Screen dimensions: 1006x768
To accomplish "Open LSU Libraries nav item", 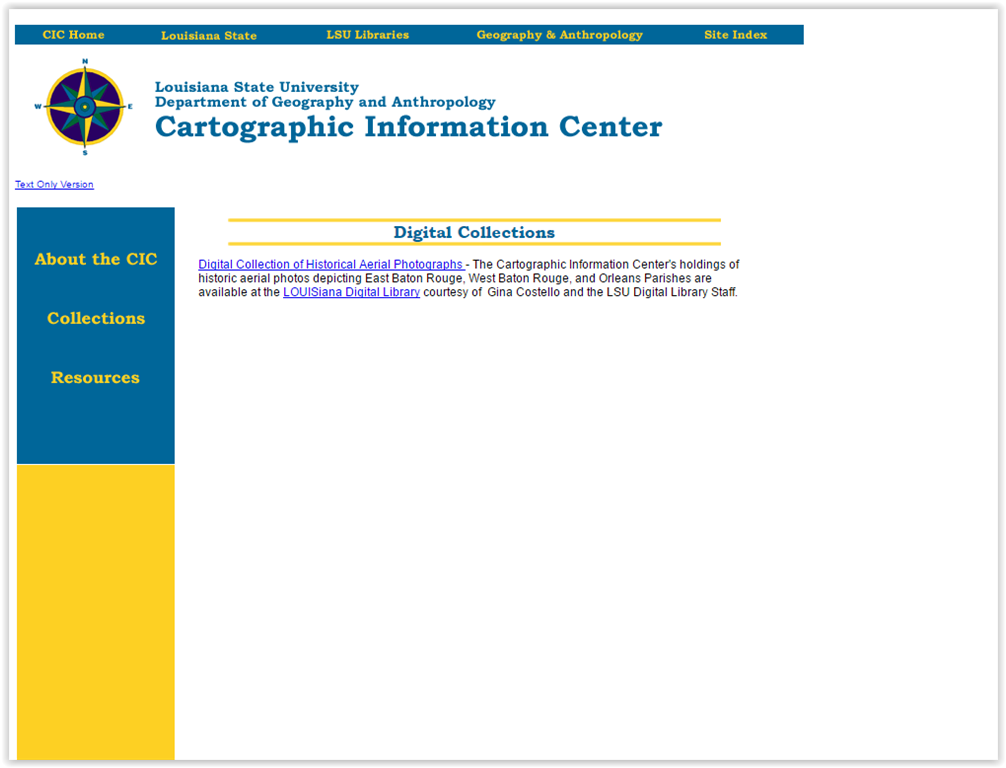I will pyautogui.click(x=368, y=35).
